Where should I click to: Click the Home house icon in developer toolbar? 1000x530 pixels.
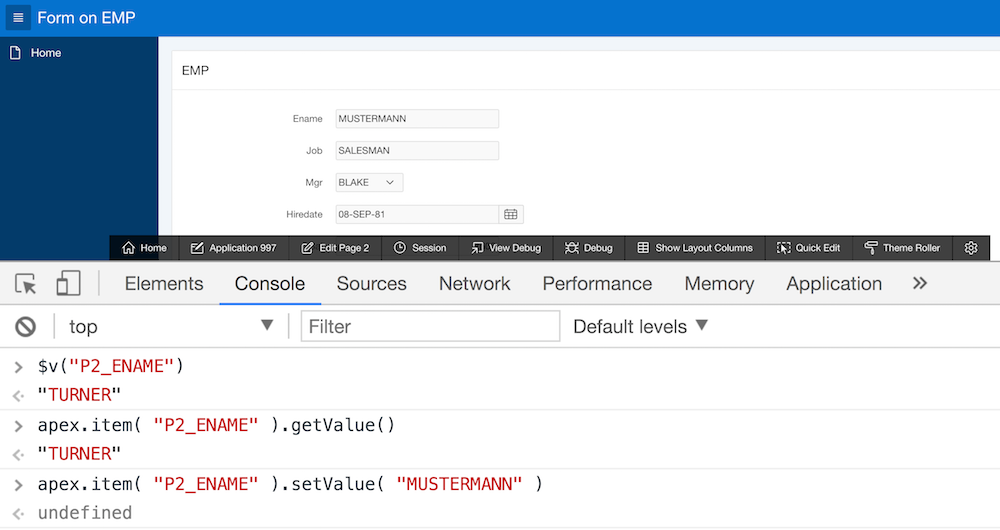[x=128, y=247]
